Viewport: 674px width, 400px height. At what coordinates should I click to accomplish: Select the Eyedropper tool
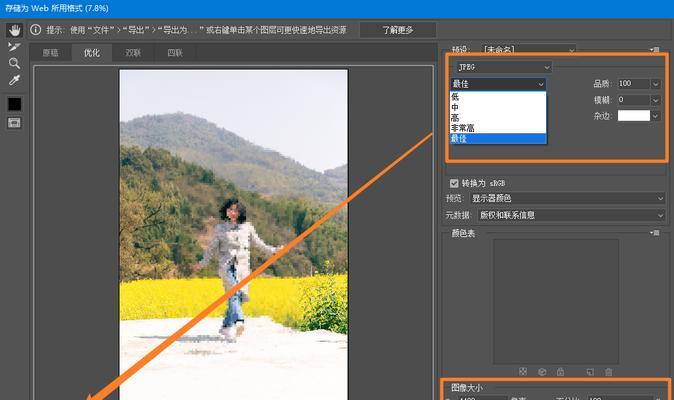[x=14, y=80]
